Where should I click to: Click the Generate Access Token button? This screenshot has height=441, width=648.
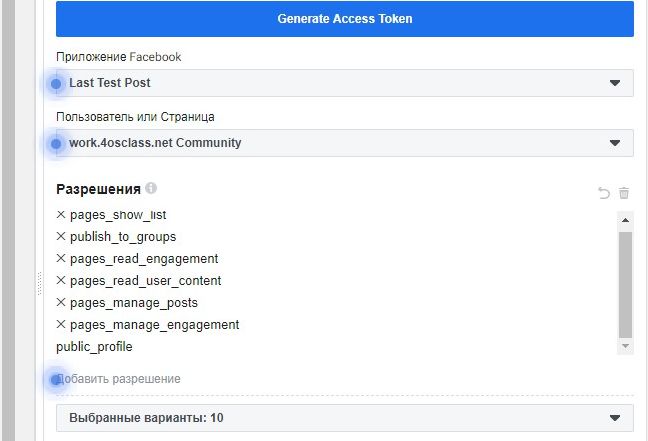click(x=345, y=19)
